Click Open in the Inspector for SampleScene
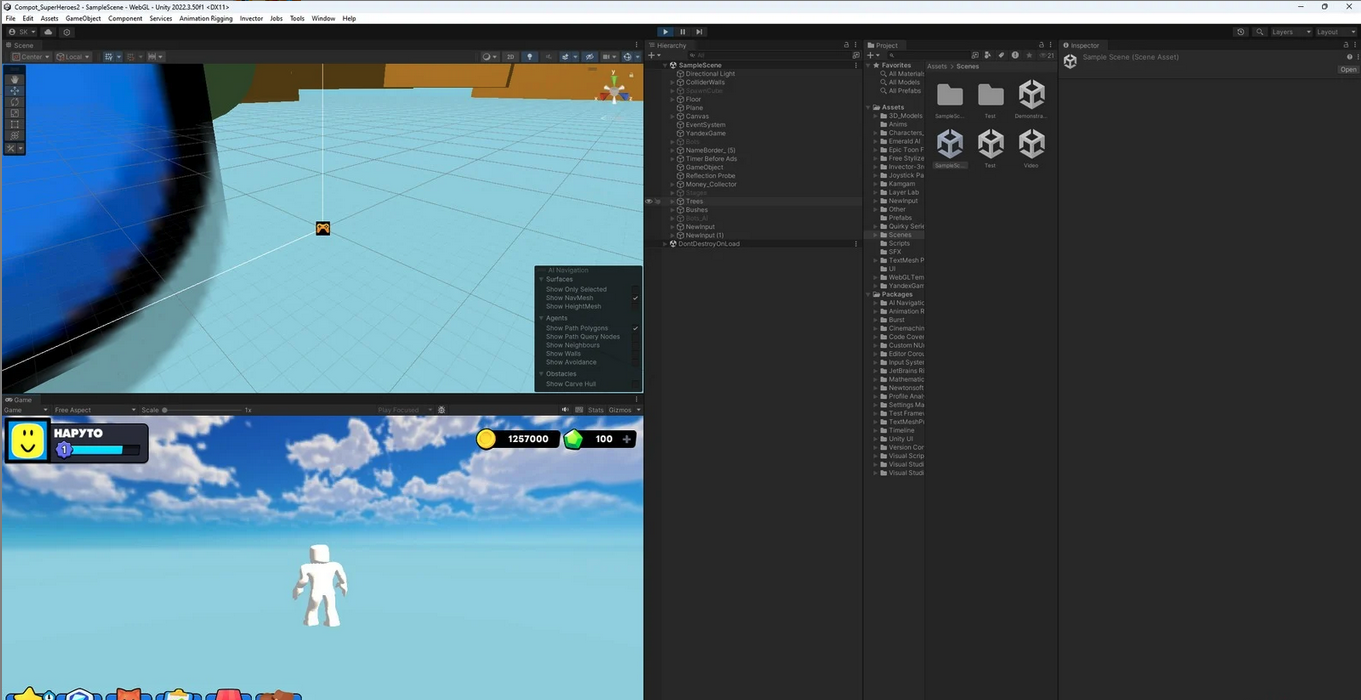The image size is (1361, 700). click(x=1348, y=69)
